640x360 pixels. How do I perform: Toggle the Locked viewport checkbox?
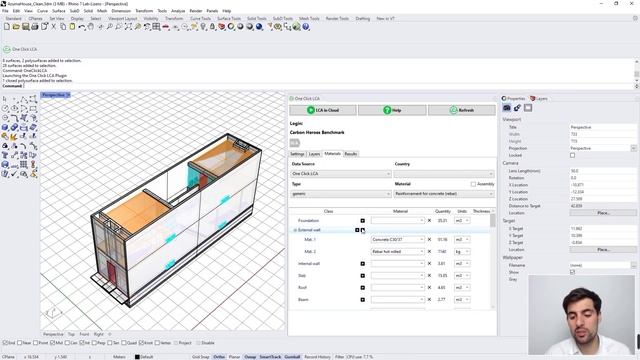tap(572, 156)
